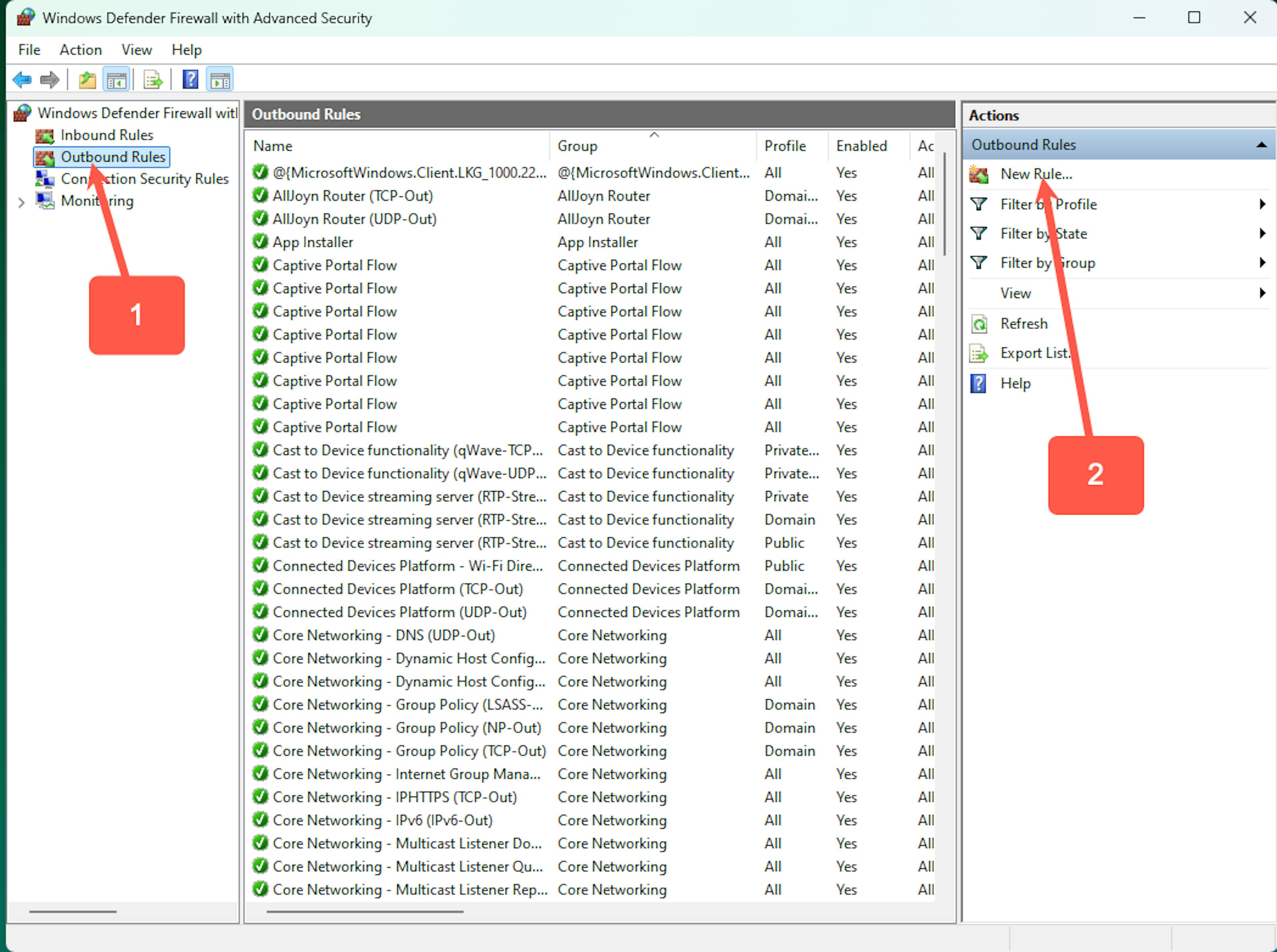Click the Forward arrow toolbar icon
Viewport: 1277px width, 952px height.
[x=50, y=79]
